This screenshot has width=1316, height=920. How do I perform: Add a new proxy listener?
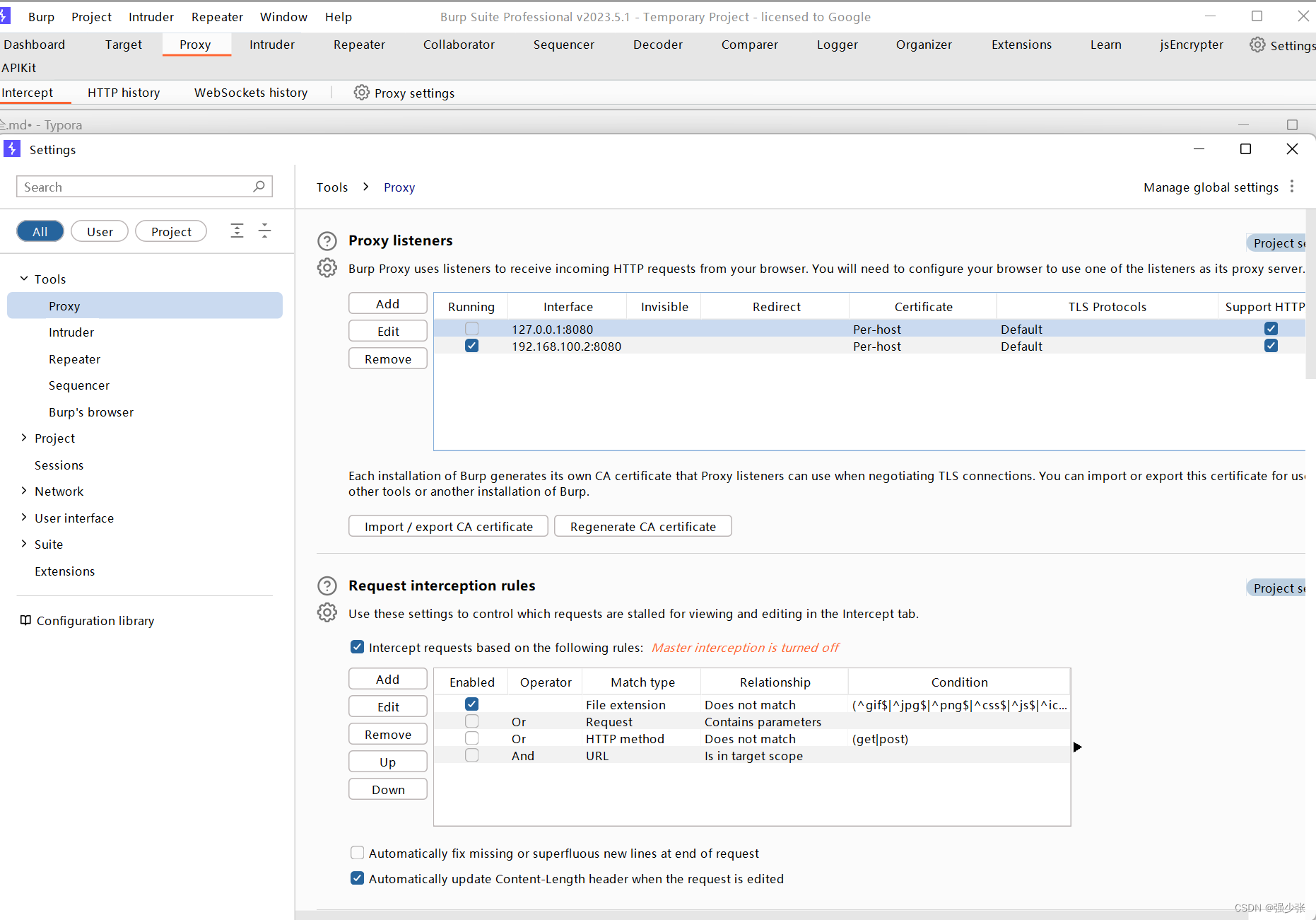click(x=388, y=303)
